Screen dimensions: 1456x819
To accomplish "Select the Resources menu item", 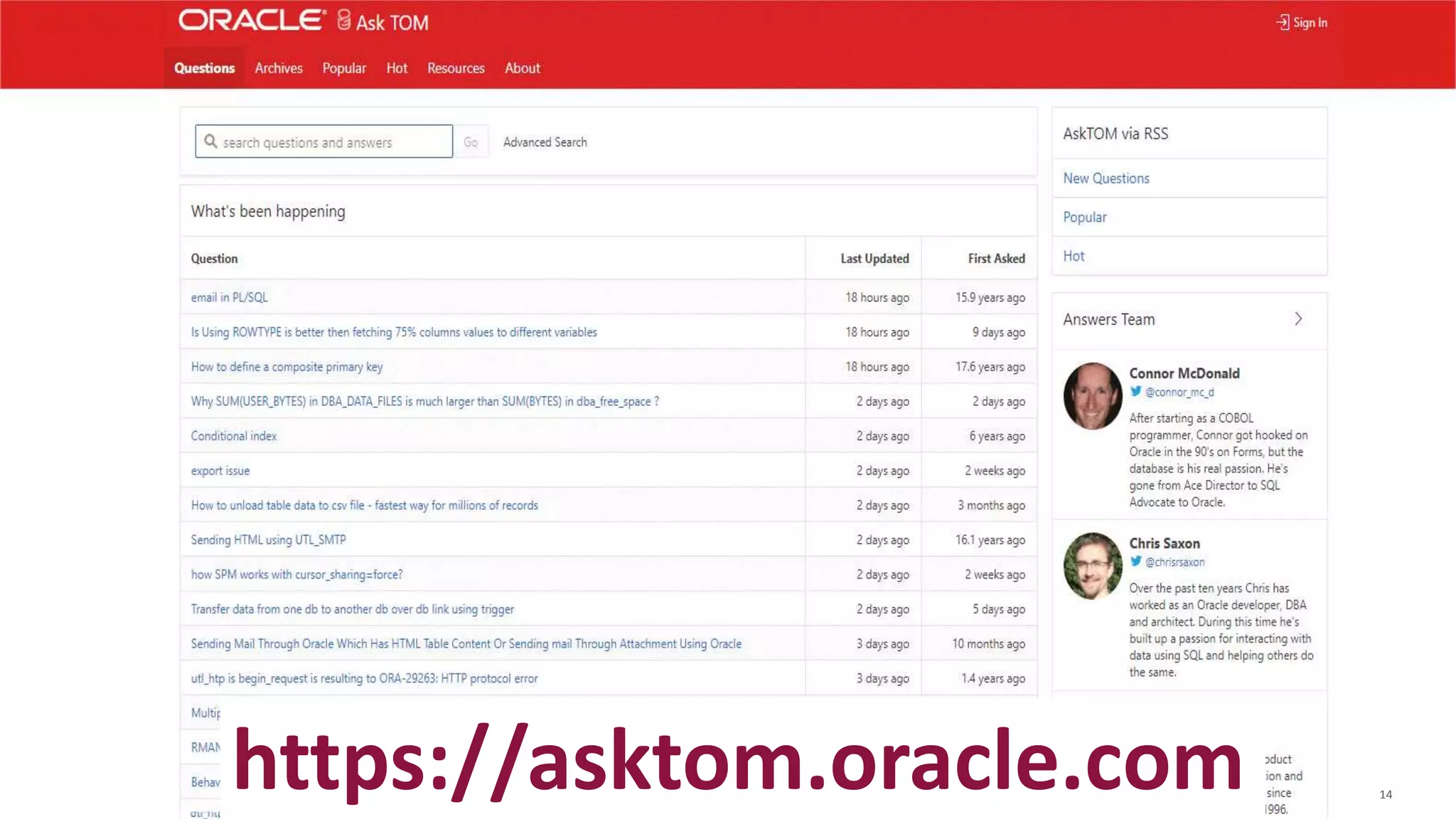I will click(x=456, y=68).
